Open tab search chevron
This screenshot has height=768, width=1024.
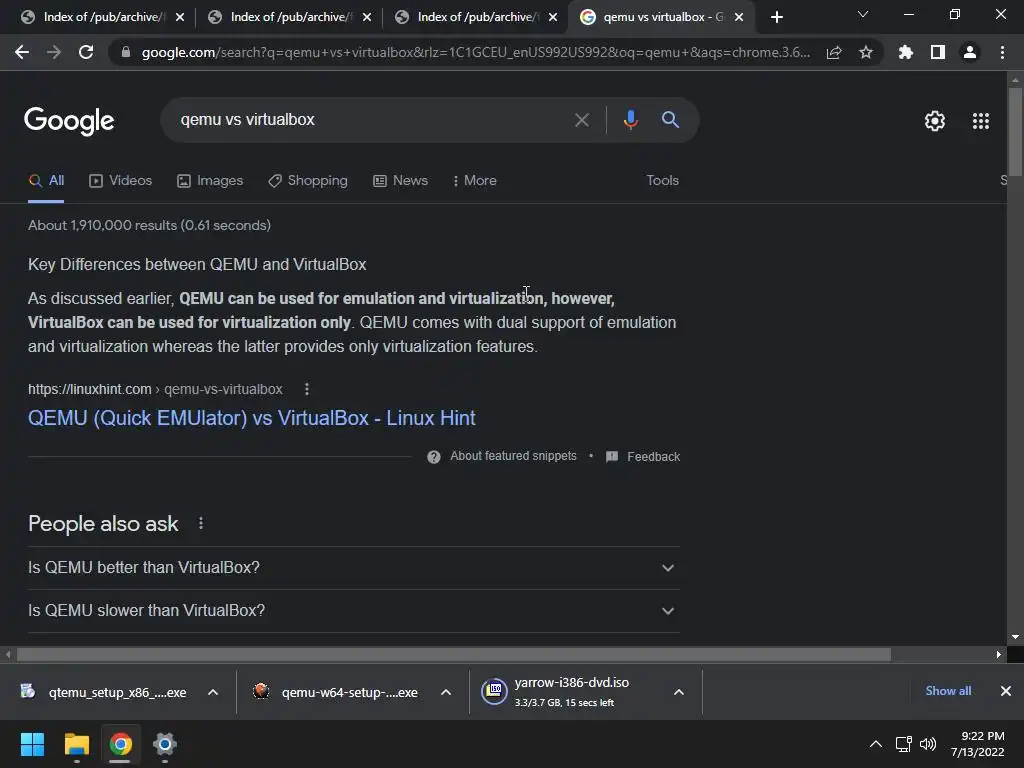[863, 14]
